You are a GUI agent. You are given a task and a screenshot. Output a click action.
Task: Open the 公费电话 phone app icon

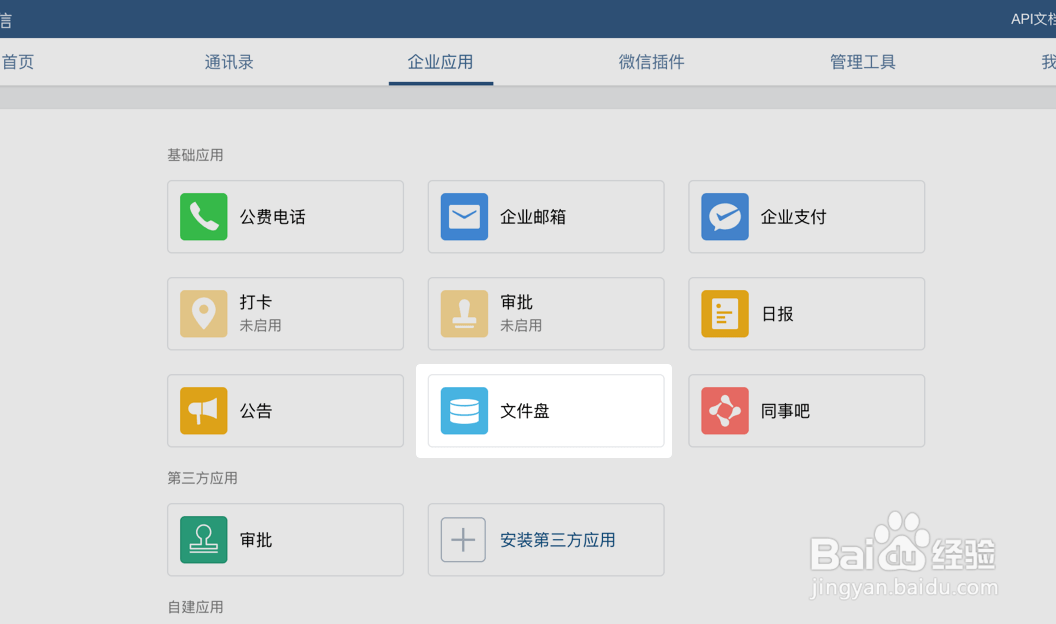point(203,216)
